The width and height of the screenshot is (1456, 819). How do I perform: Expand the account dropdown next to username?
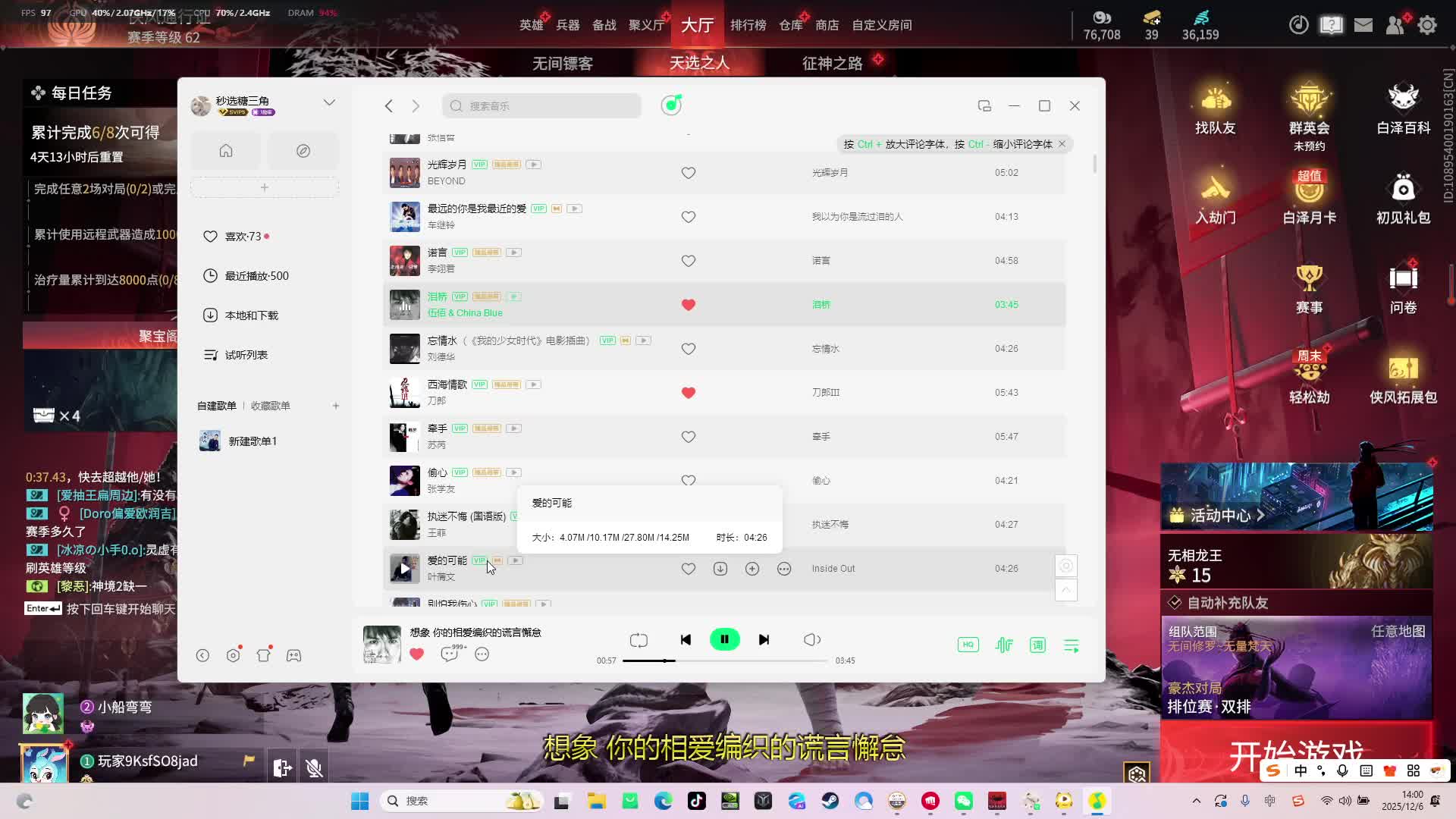pos(329,102)
